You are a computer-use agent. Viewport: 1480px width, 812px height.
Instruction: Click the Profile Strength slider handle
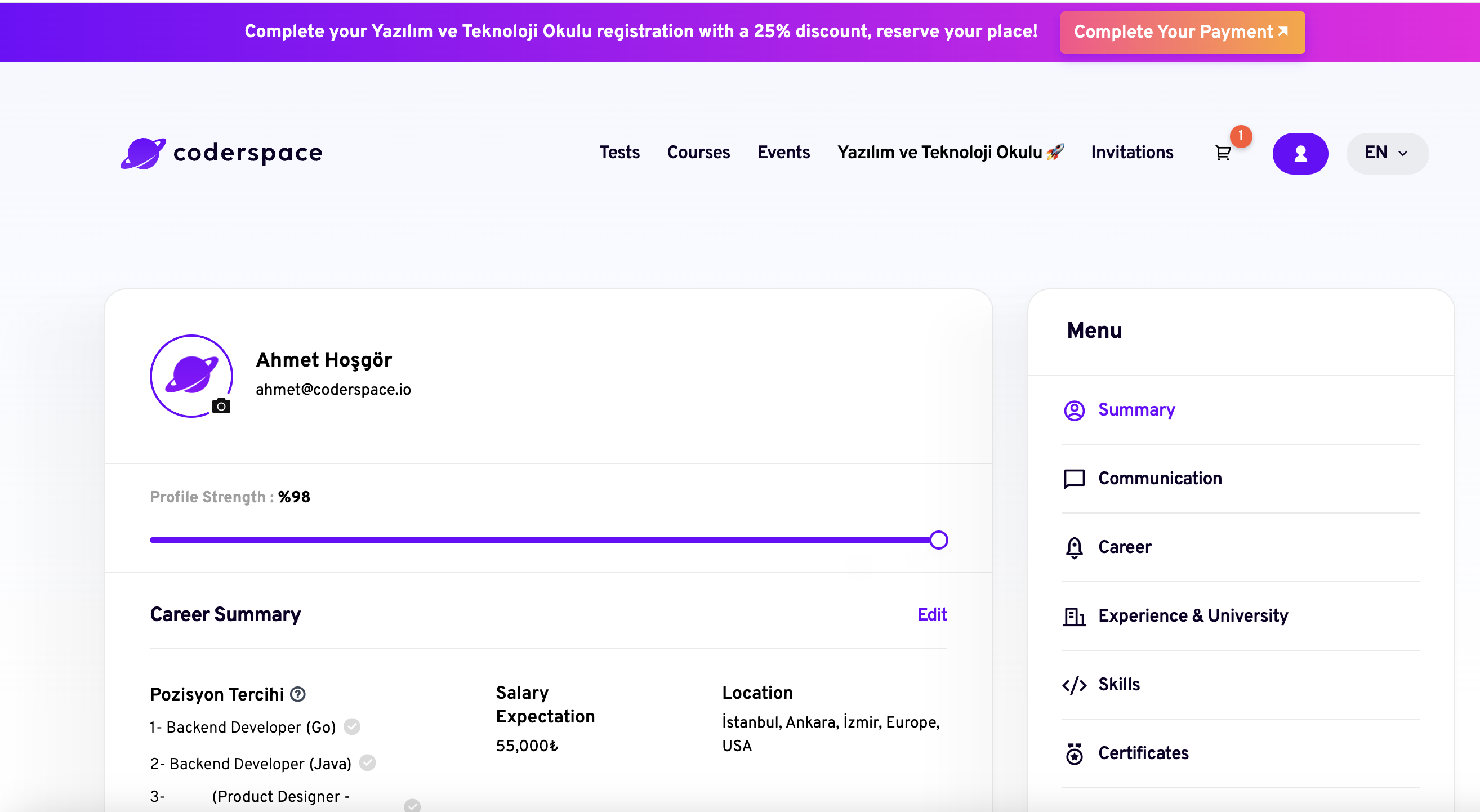point(939,540)
